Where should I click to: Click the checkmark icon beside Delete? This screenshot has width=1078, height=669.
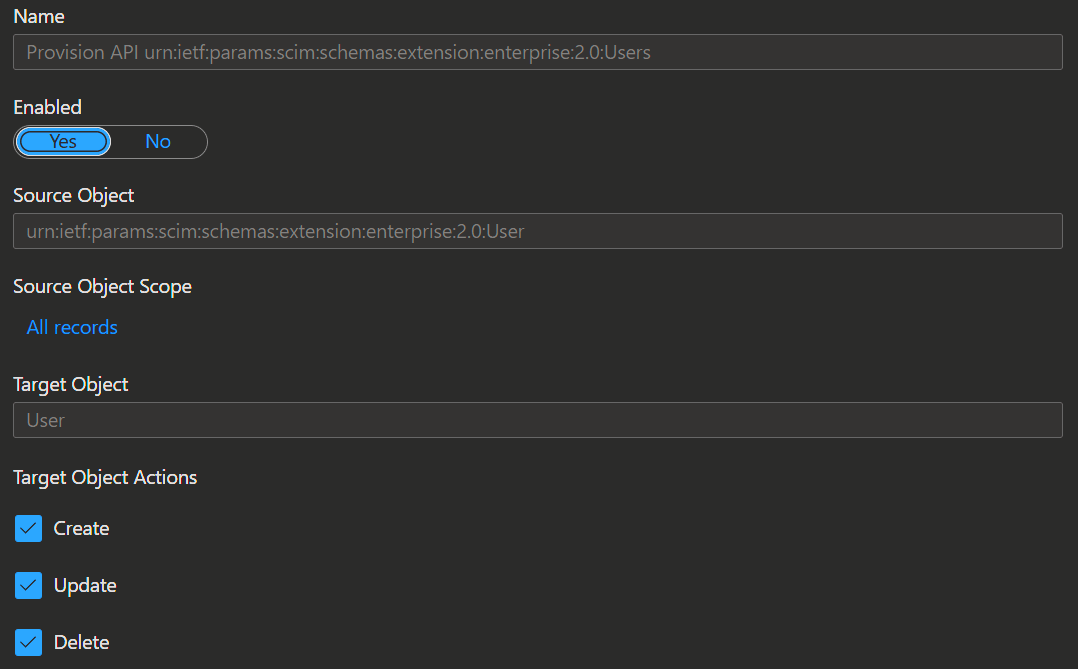pos(28,642)
